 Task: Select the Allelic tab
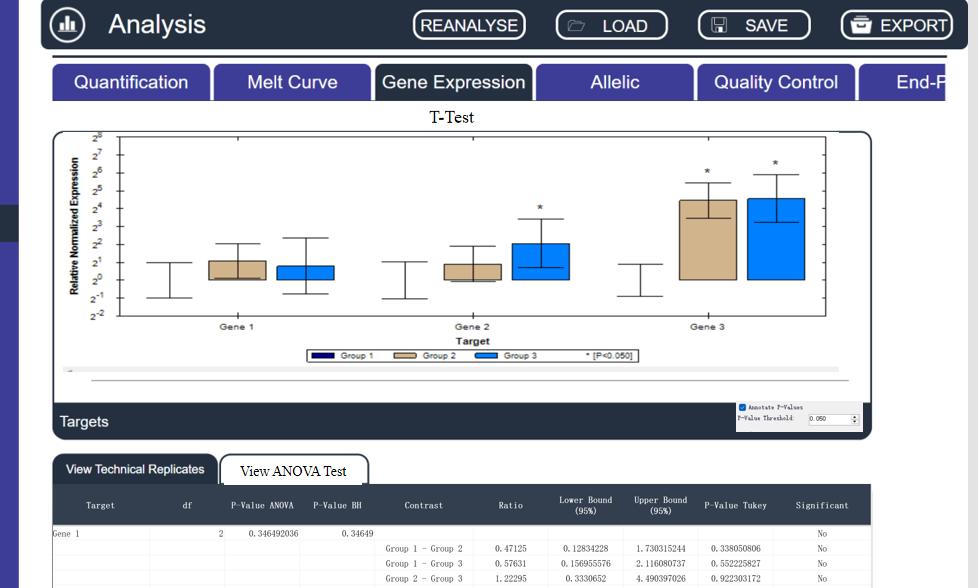pyautogui.click(x=614, y=83)
